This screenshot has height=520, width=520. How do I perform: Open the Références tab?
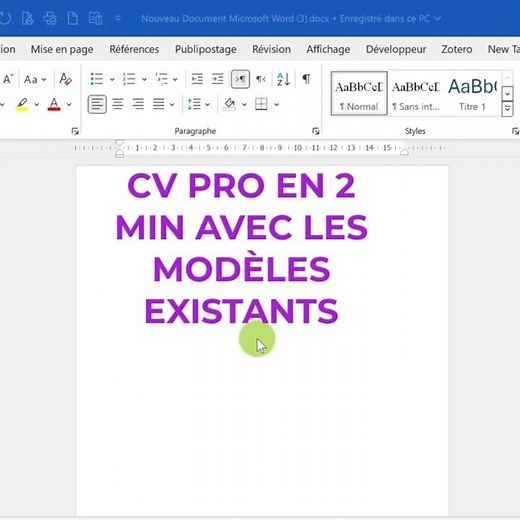[x=134, y=49]
